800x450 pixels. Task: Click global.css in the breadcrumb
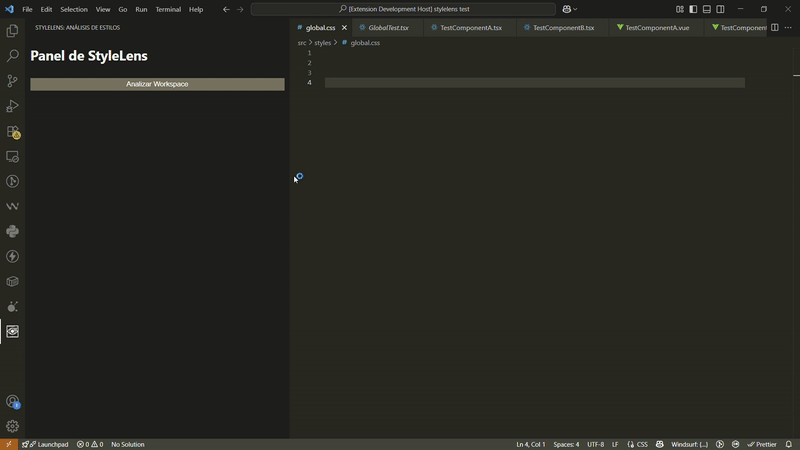pos(365,43)
